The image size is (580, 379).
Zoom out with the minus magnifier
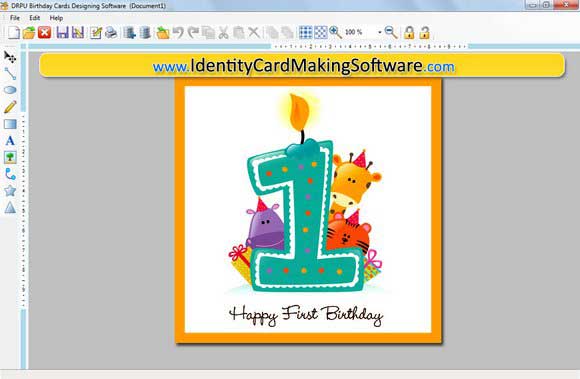[391, 33]
